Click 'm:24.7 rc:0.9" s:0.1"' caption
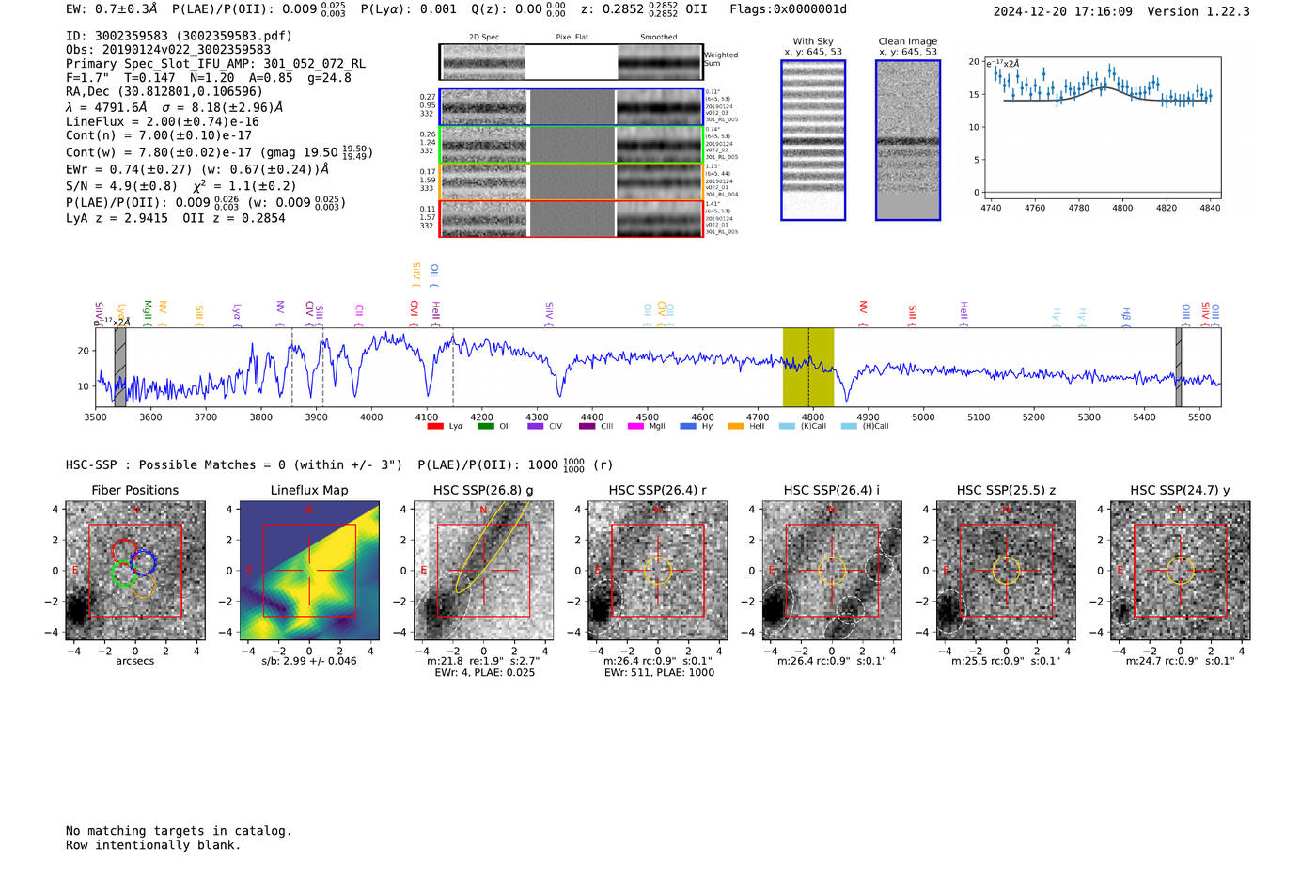The image size is (1316, 896). pyautogui.click(x=1181, y=661)
